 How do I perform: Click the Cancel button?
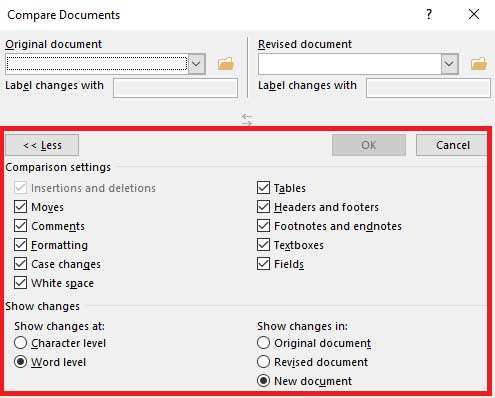tap(452, 145)
